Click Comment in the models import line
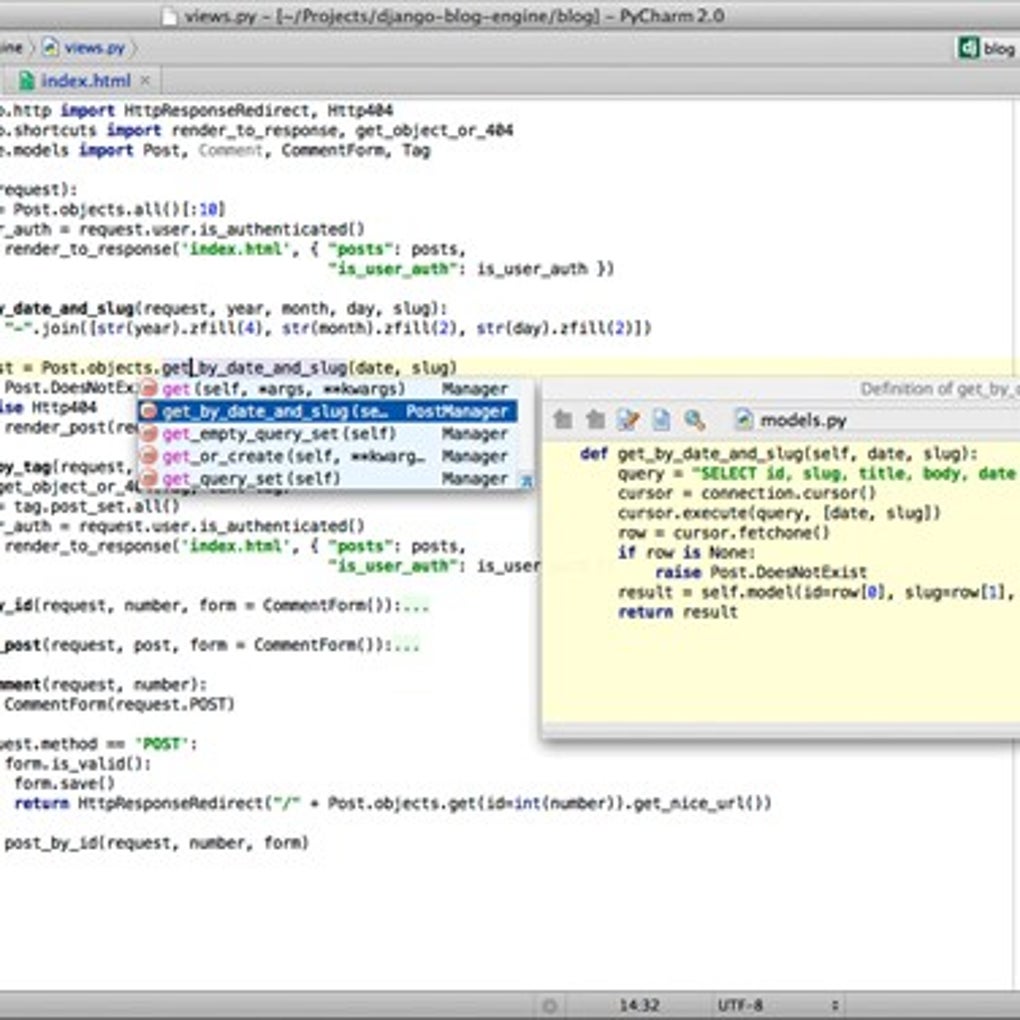Screen dimensions: 1020x1020 [x=230, y=150]
